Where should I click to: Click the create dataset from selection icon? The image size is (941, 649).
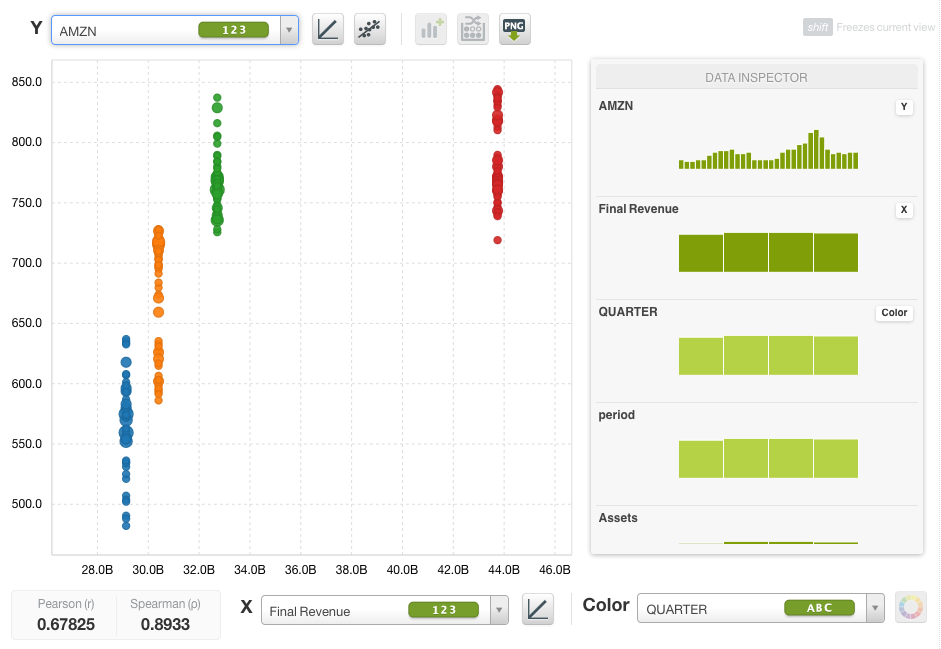pyautogui.click(x=473, y=30)
